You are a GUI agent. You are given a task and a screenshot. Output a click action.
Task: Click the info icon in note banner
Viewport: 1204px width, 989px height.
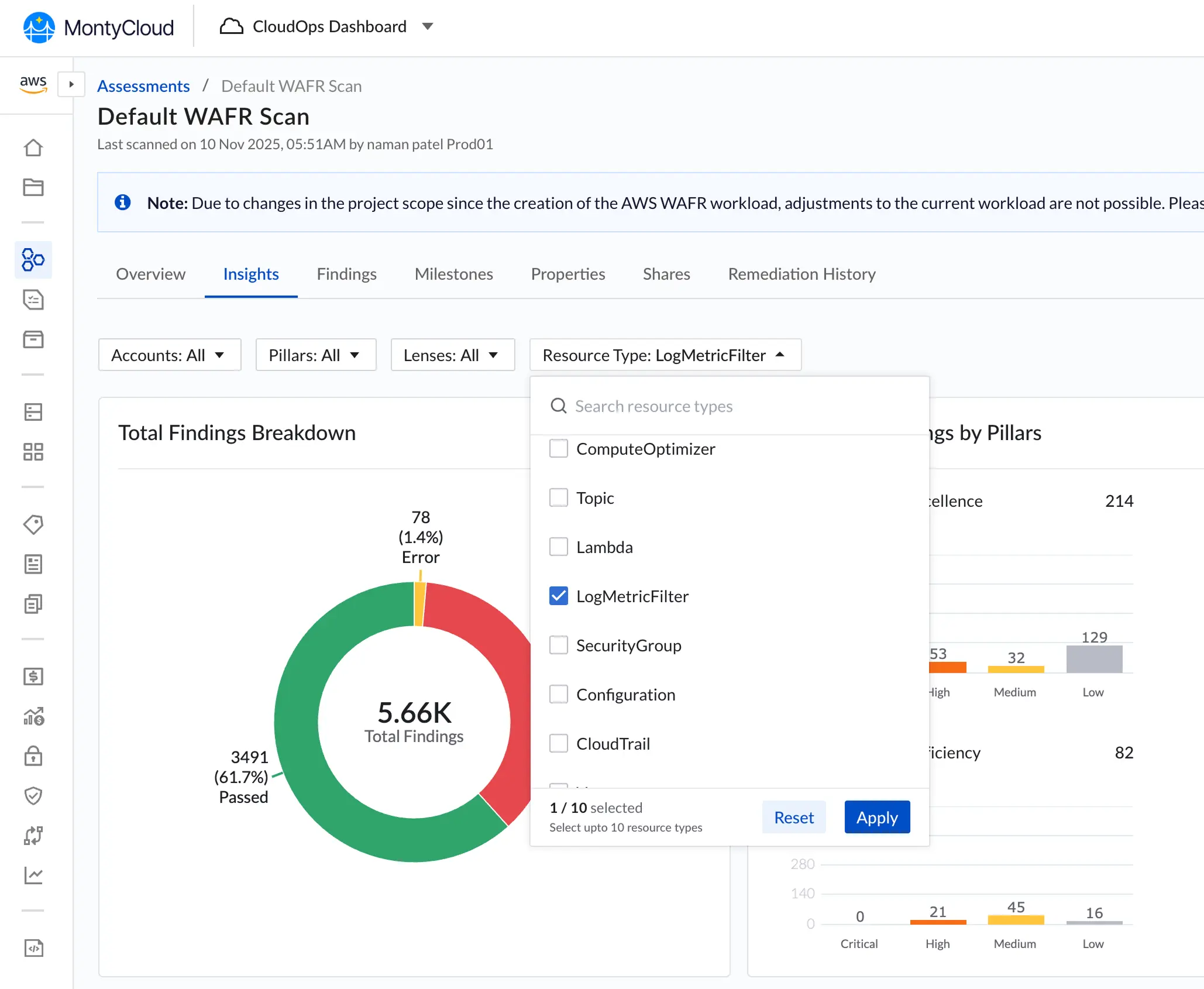point(122,202)
